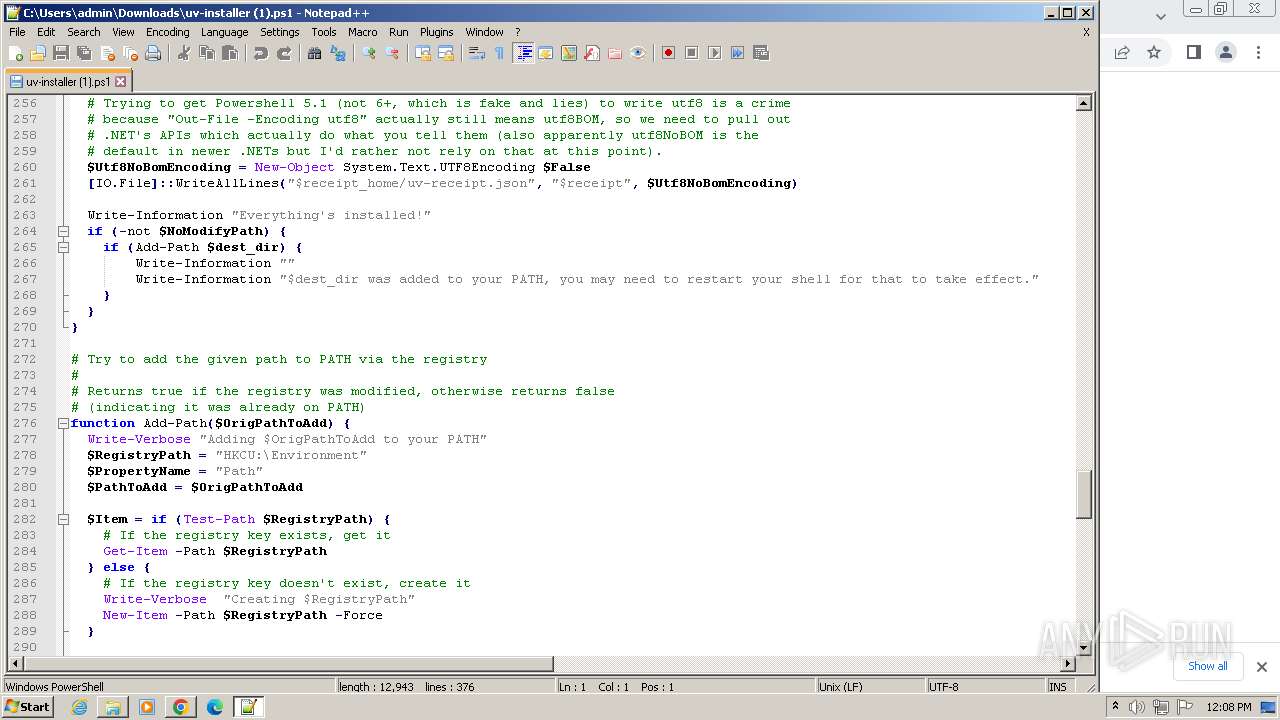Save the recorded macro icon
Screen dimensions: 1280x720
click(x=760, y=53)
